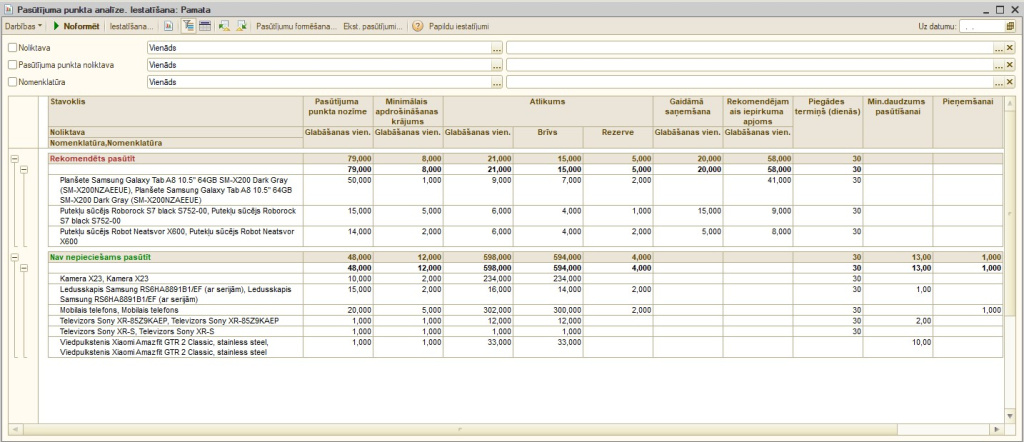1024x442 pixels.
Task: Open the Papildu iestatījumi help icon
Action: [417, 25]
